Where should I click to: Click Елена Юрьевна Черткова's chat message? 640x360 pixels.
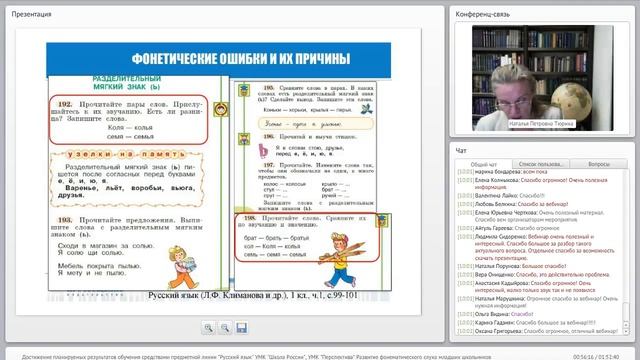point(531,216)
